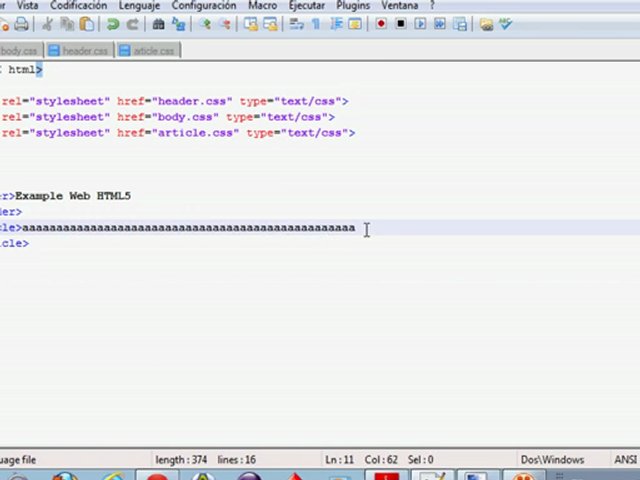Click the href="body.css" attribute text
The image size is (640, 480).
[168, 117]
